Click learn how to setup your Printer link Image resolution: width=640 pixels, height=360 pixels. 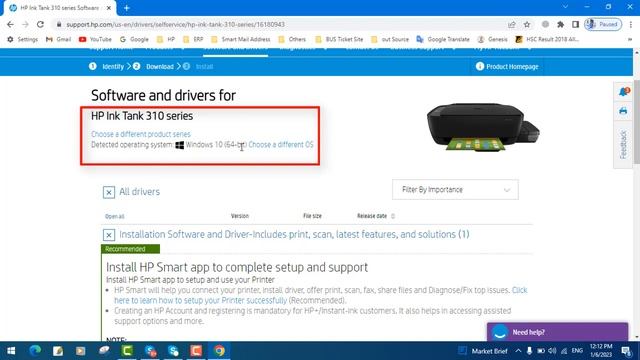(200, 300)
